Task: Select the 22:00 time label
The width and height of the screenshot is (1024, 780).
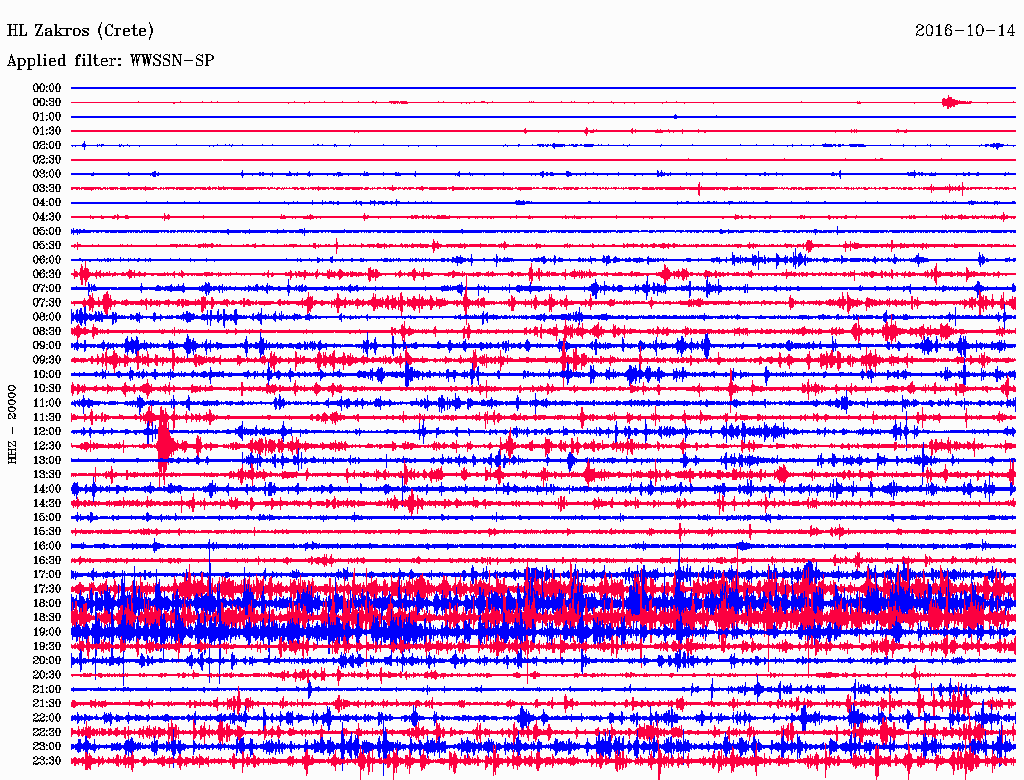Action: (x=47, y=719)
